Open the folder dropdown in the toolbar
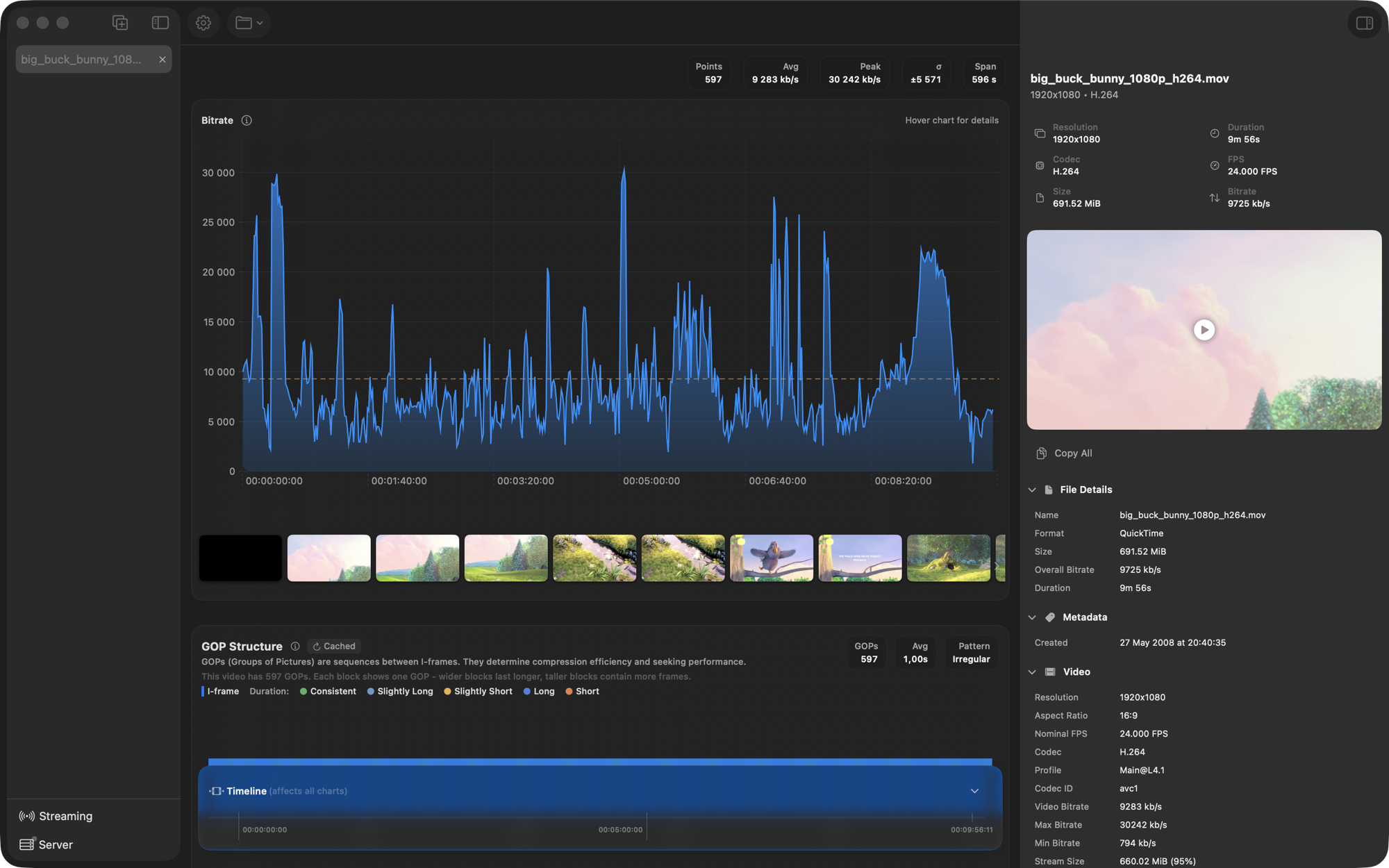The height and width of the screenshot is (868, 1389). pyautogui.click(x=249, y=23)
